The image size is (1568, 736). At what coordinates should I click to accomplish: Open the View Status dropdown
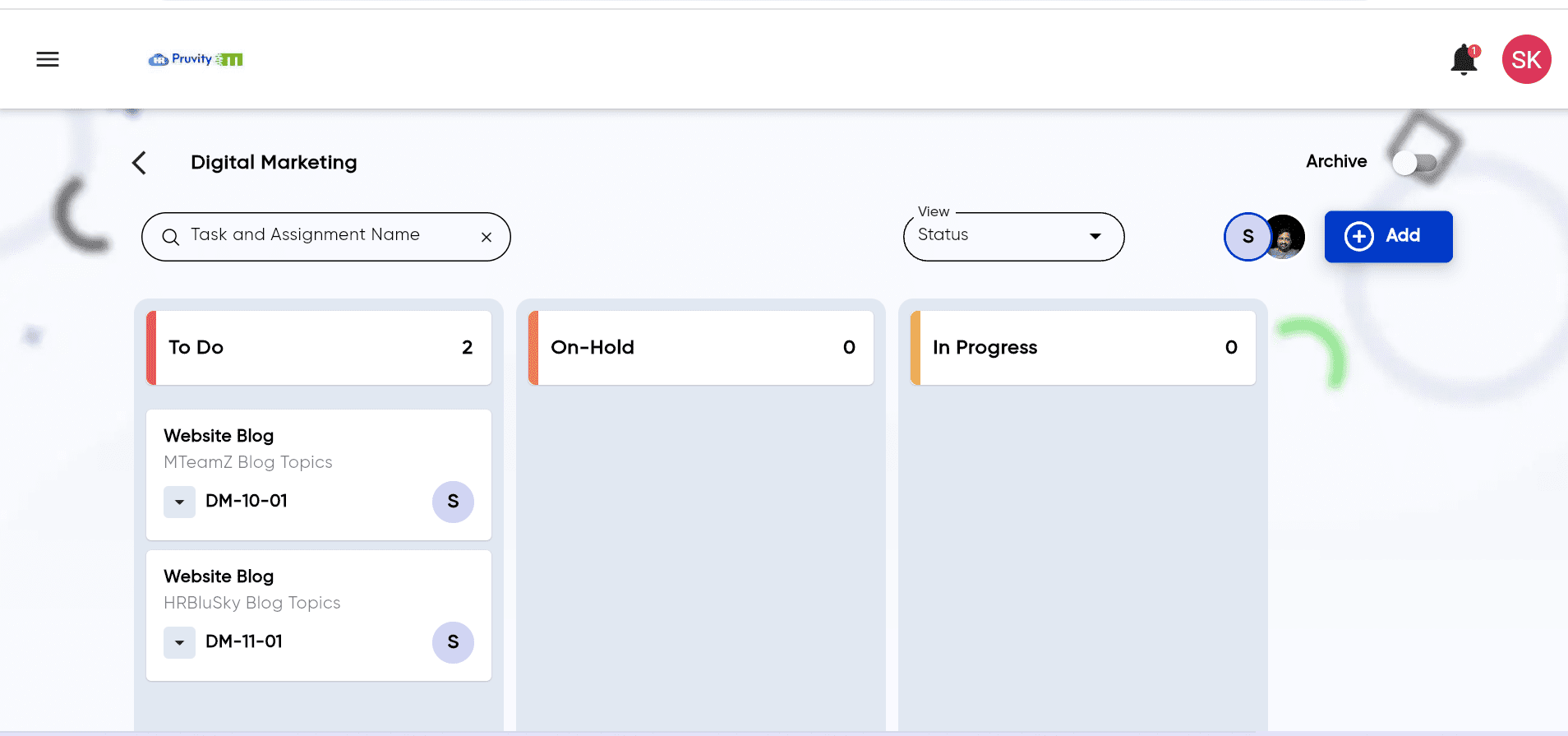click(1013, 237)
